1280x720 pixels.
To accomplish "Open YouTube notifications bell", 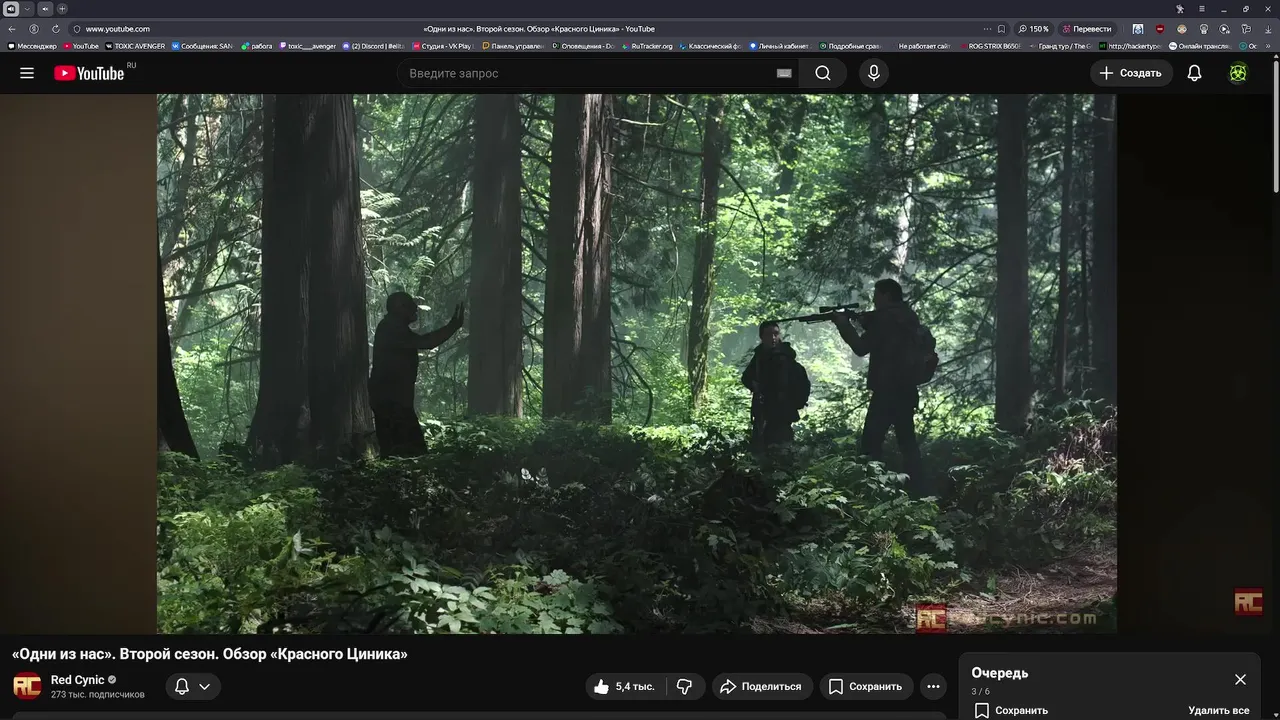I will [x=1194, y=73].
